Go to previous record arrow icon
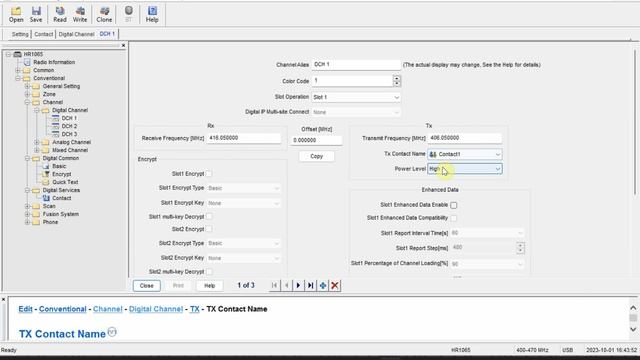 tap(287, 285)
